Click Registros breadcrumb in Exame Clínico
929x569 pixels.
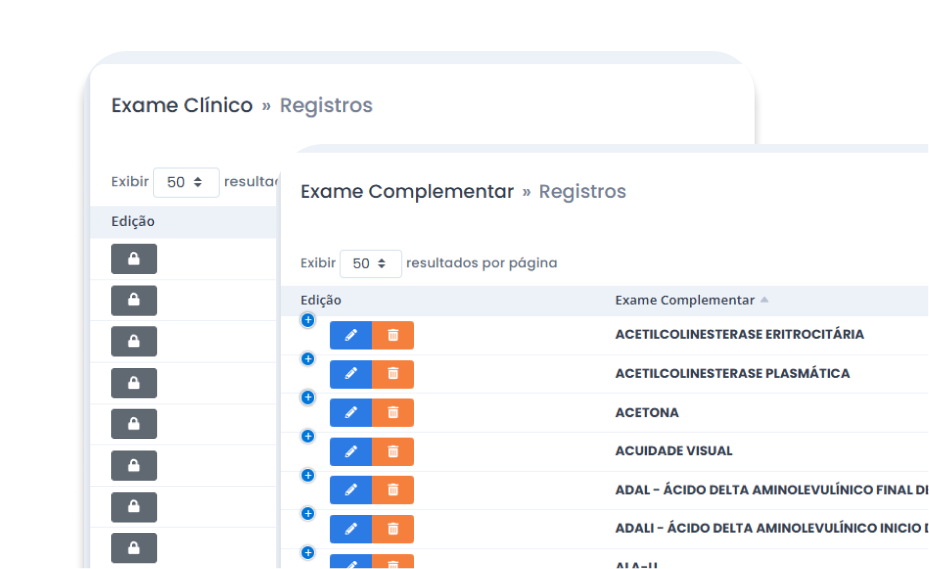[x=326, y=105]
